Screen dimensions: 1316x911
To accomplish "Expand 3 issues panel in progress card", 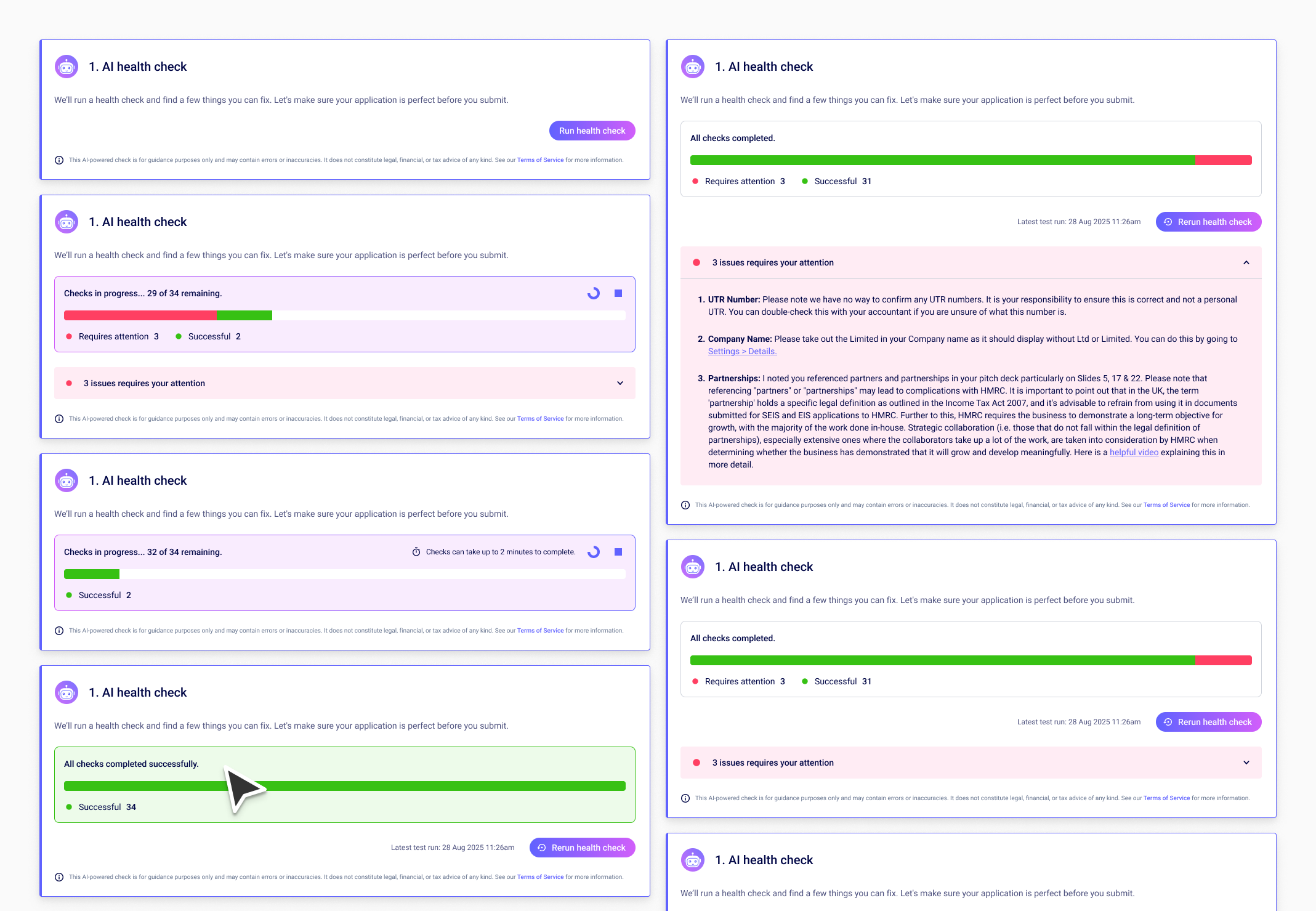I will [620, 383].
